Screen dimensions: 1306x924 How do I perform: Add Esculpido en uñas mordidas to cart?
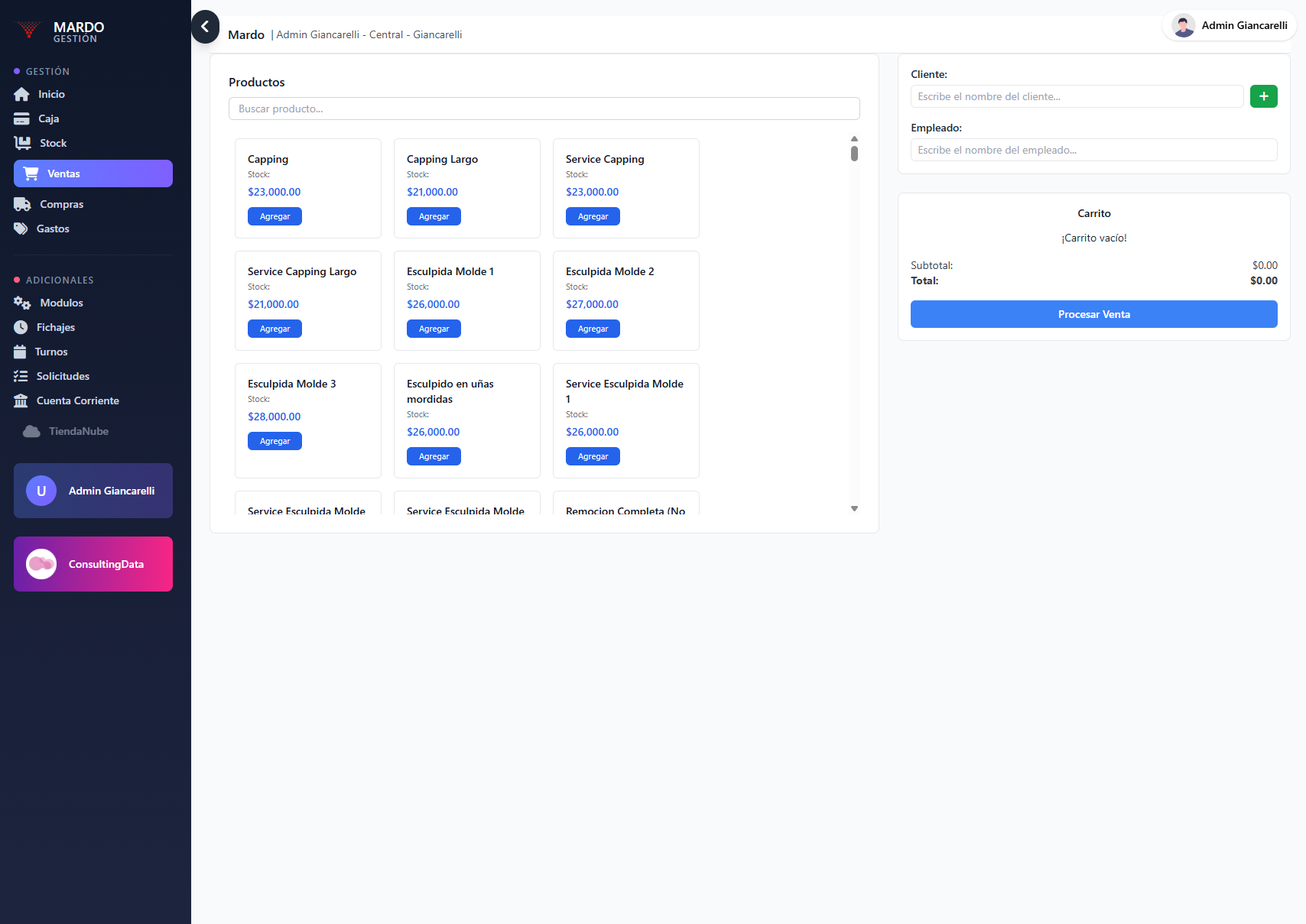pyautogui.click(x=434, y=456)
